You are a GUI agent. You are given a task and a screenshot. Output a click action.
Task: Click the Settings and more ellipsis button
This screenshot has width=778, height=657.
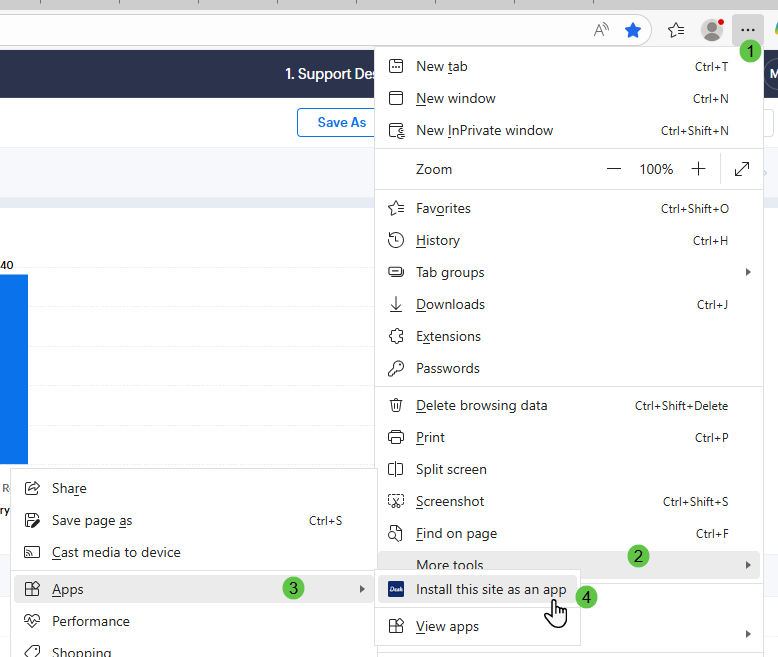pos(747,30)
